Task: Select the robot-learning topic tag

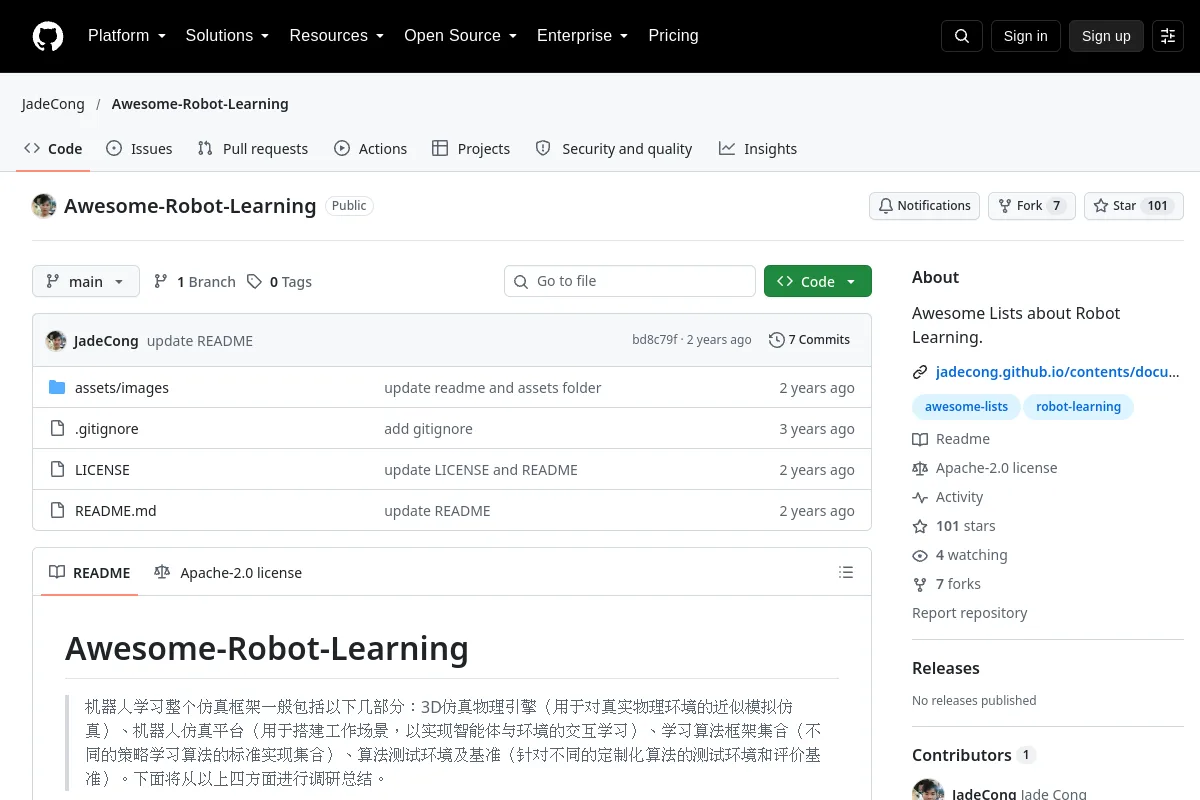Action: [1078, 407]
